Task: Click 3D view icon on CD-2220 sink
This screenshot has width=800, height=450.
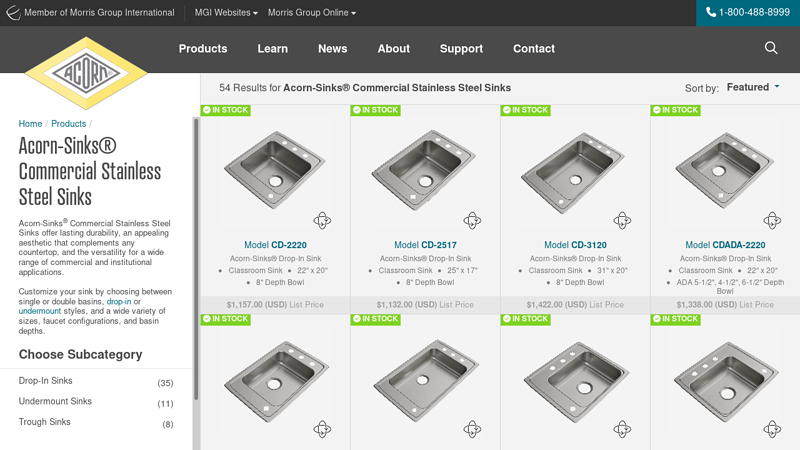Action: 322,220
